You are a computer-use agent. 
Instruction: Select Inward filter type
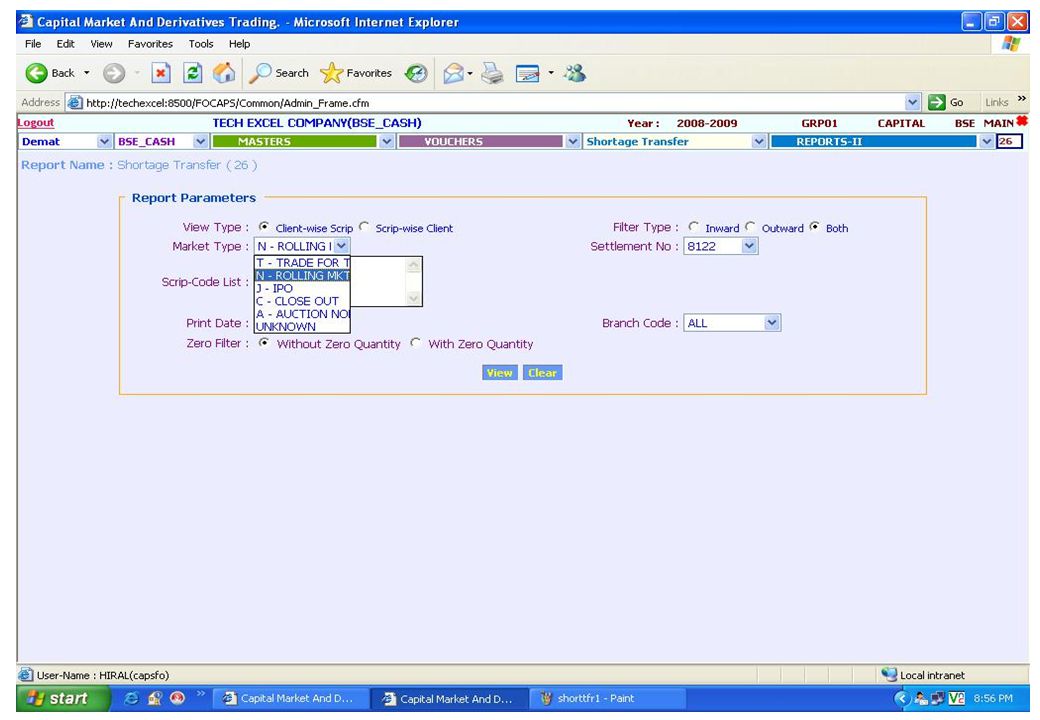click(693, 227)
